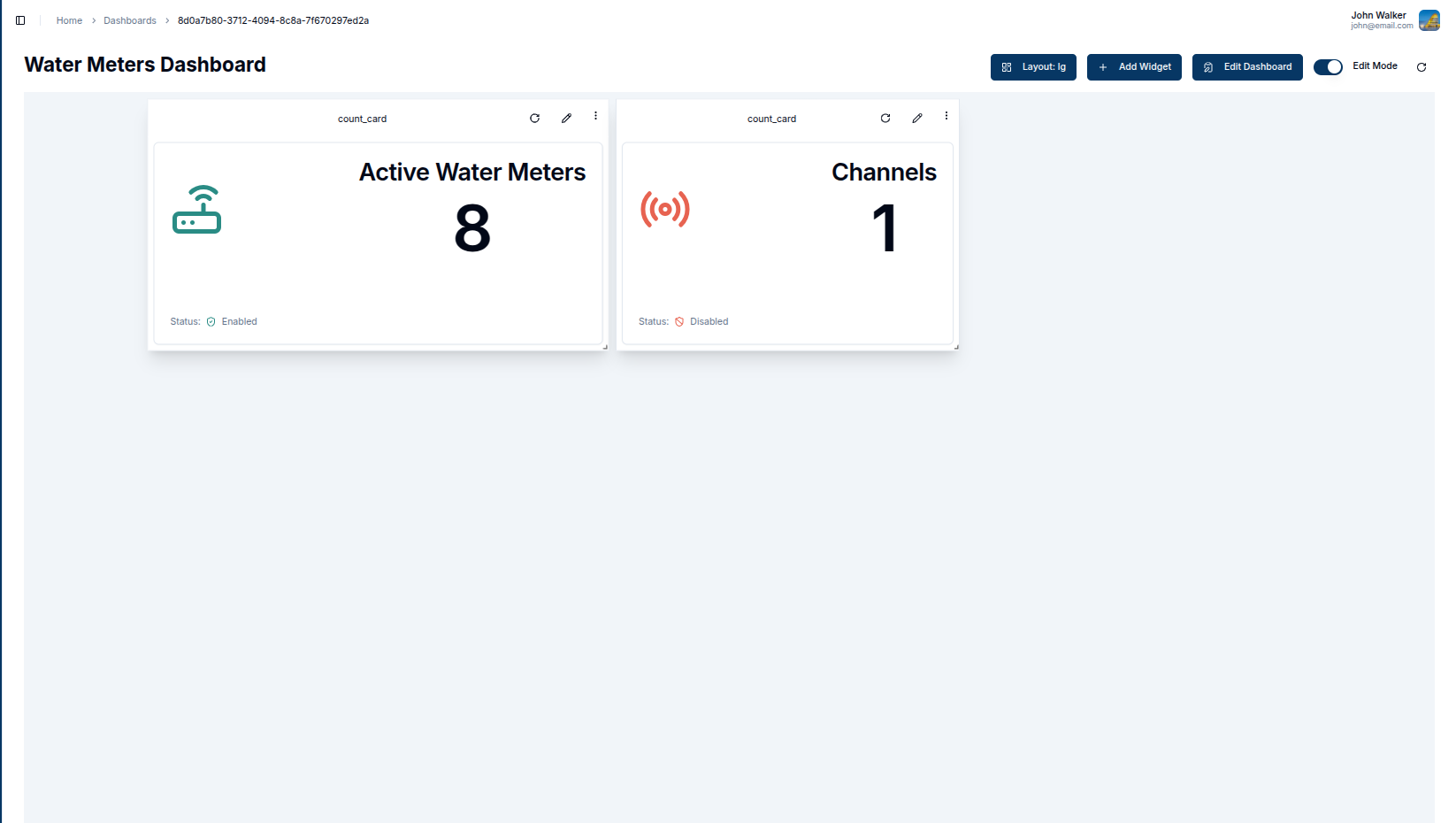Toggle the sidebar panel icon
1456x823 pixels.
(x=20, y=20)
